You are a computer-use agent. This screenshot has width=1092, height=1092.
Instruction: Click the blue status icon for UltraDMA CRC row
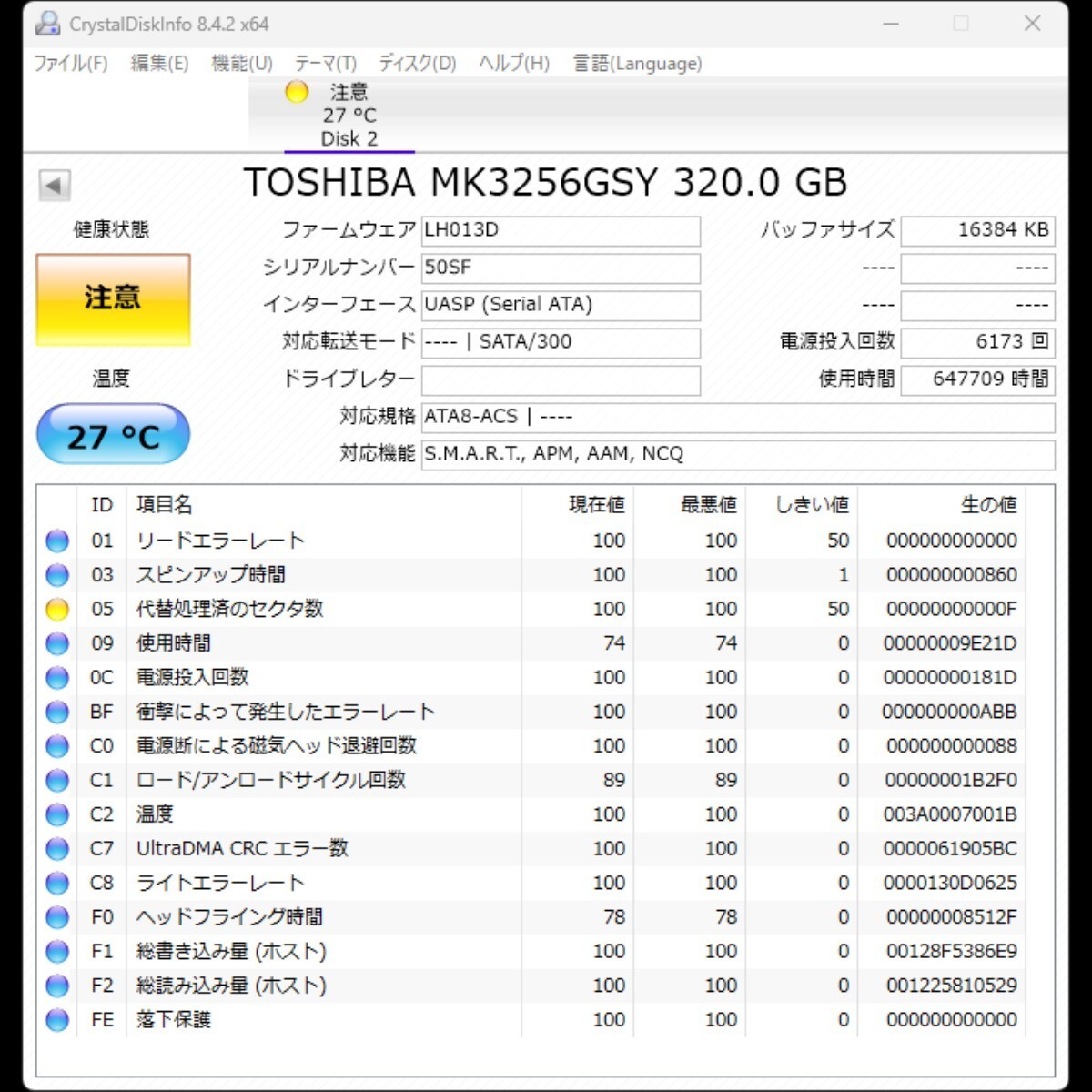57,849
